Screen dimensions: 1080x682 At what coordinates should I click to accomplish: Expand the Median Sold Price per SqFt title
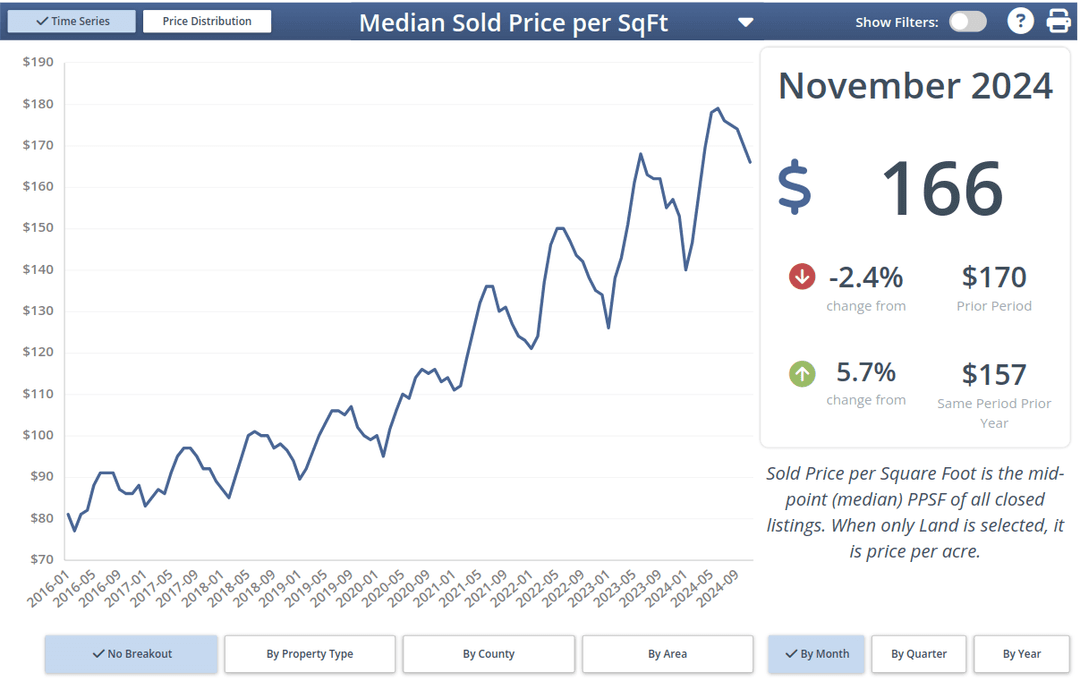513,22
